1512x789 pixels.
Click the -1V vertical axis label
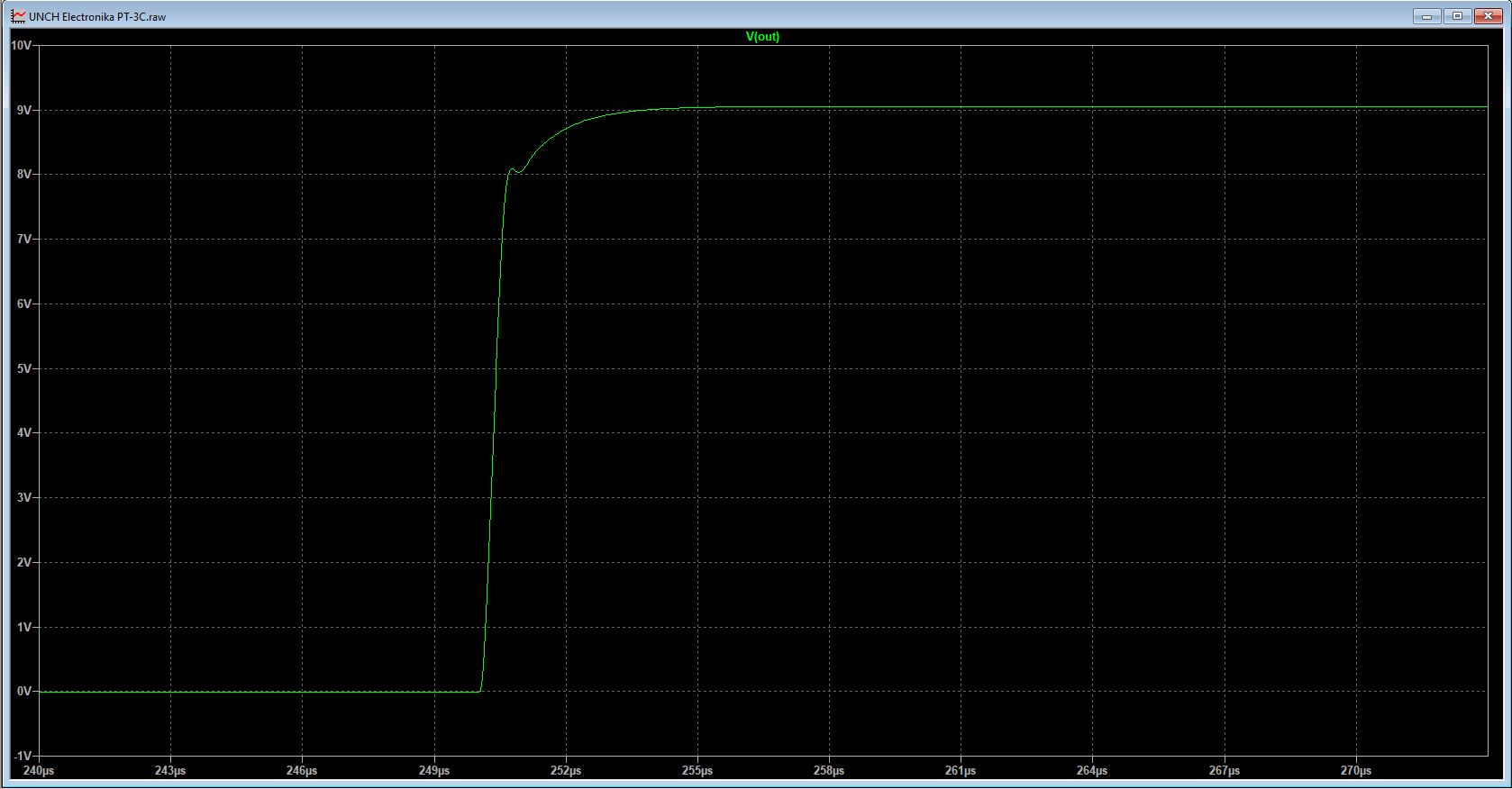(x=23, y=756)
